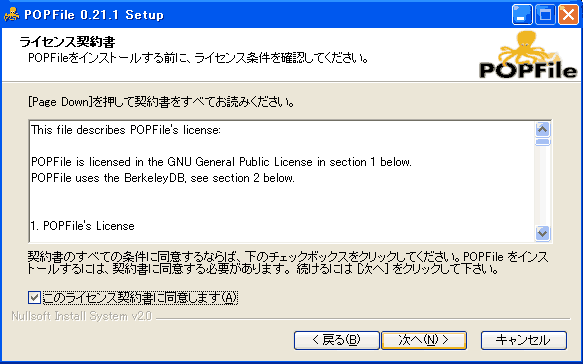This screenshot has height=364, width=583.
Task: Click the 'GNU General Public License' text line
Action: [221, 162]
